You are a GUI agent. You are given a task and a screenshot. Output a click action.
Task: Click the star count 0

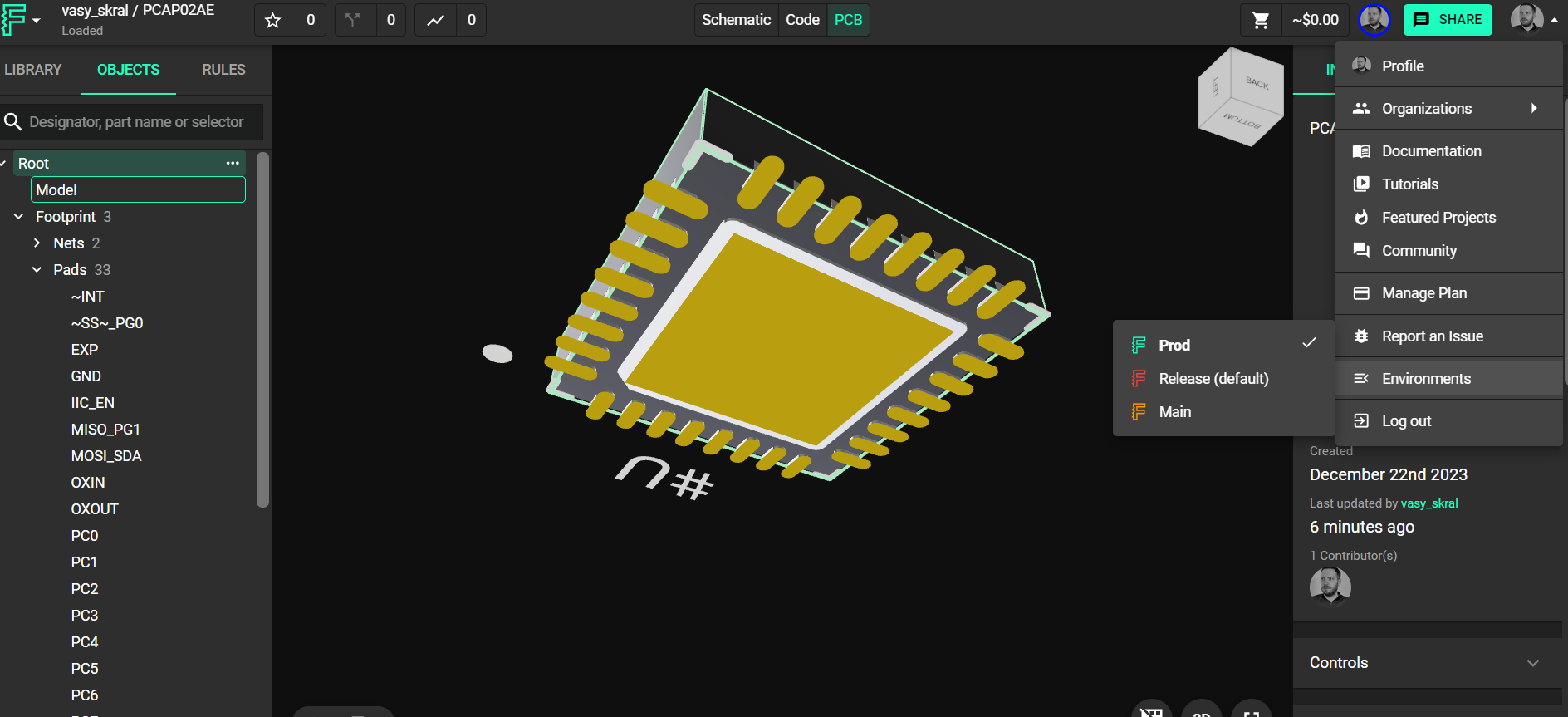[x=311, y=20]
